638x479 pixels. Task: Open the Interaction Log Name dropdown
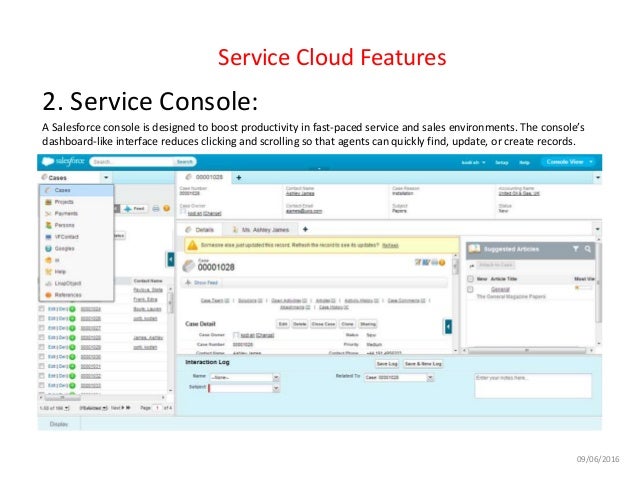tap(276, 378)
